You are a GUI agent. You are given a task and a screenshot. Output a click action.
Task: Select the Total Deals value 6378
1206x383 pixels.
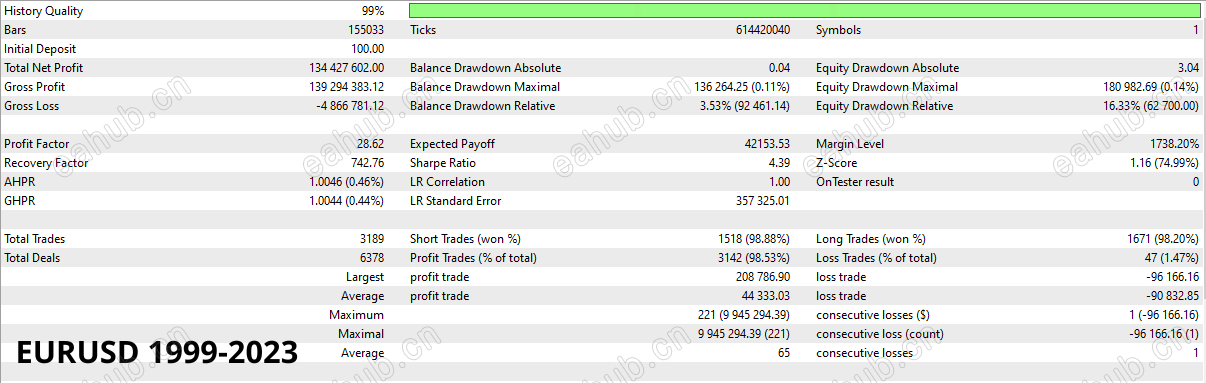click(371, 258)
